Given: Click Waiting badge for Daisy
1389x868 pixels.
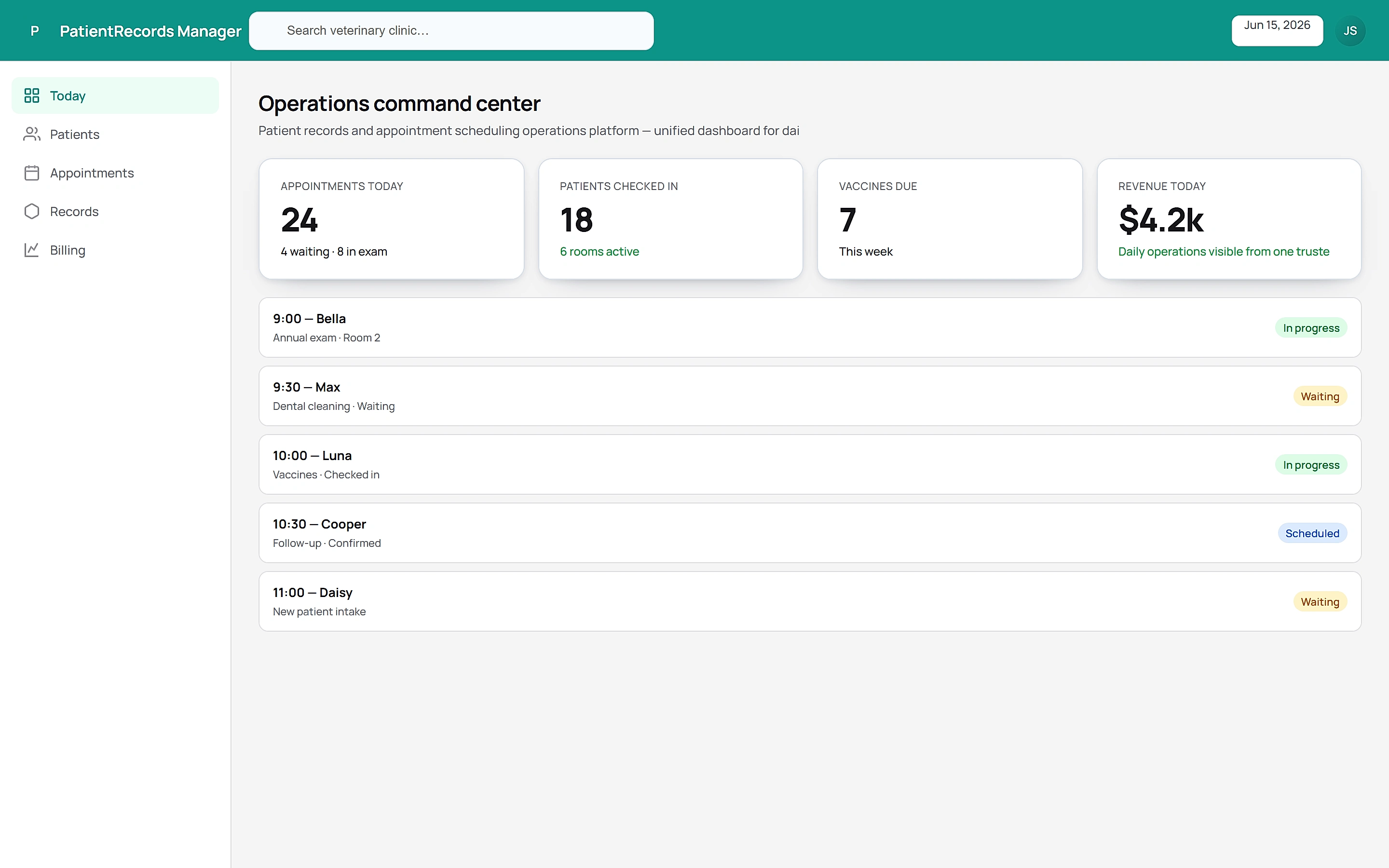Looking at the screenshot, I should 1320,602.
